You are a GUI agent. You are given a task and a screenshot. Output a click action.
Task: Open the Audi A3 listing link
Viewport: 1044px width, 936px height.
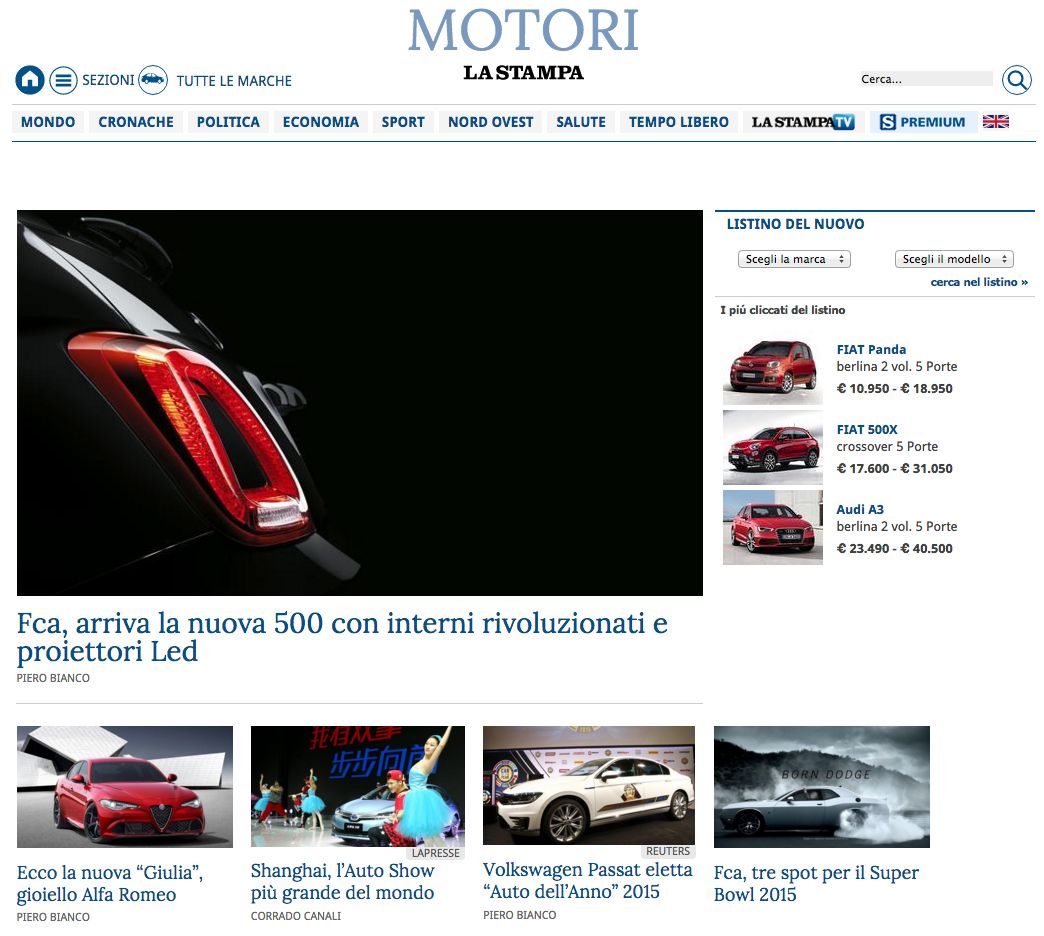coord(860,509)
